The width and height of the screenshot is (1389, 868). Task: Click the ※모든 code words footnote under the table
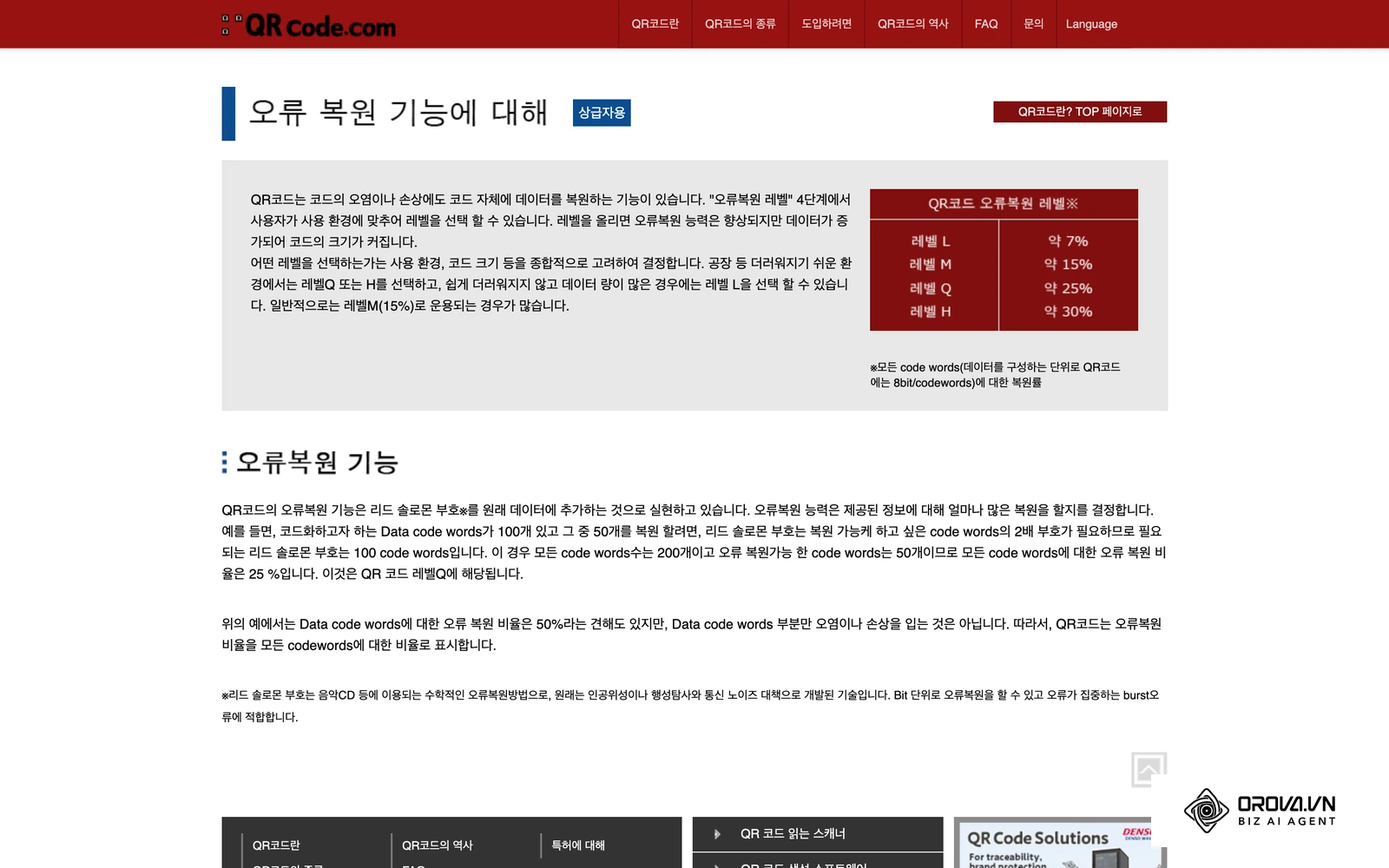(x=995, y=375)
